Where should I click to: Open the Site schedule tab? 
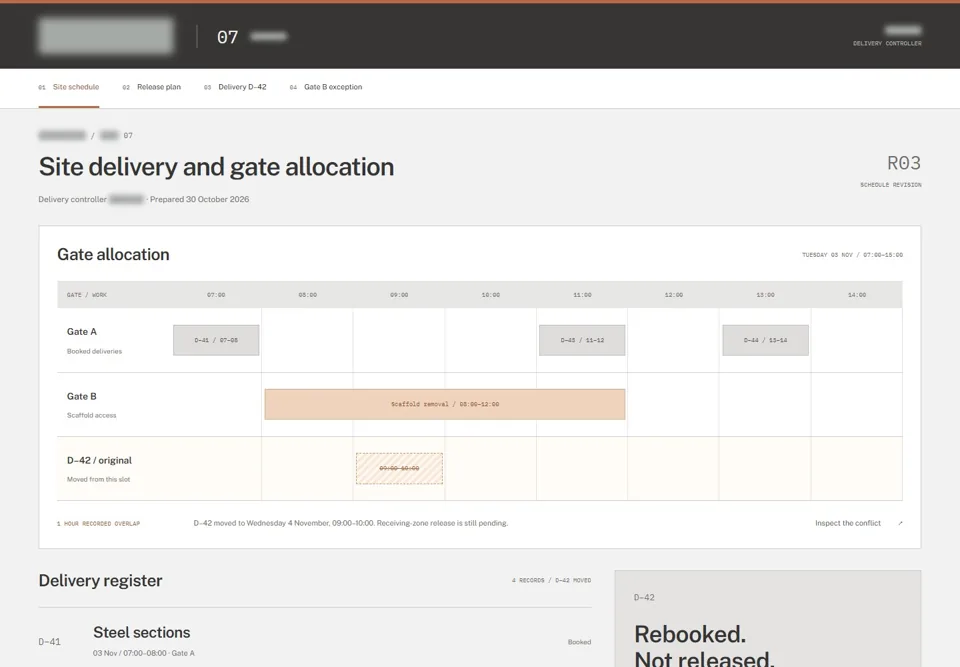pyautogui.click(x=69, y=87)
